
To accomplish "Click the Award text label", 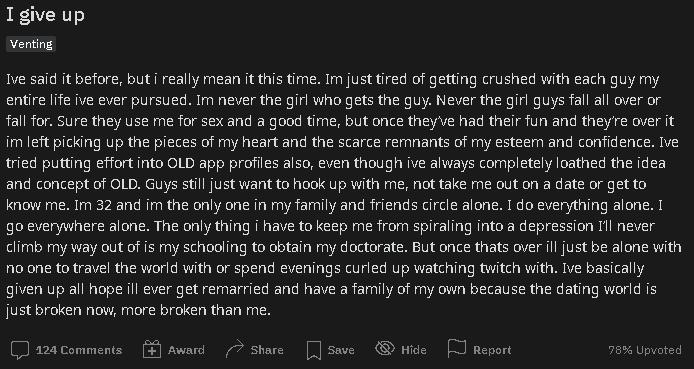I will pyautogui.click(x=186, y=350).
